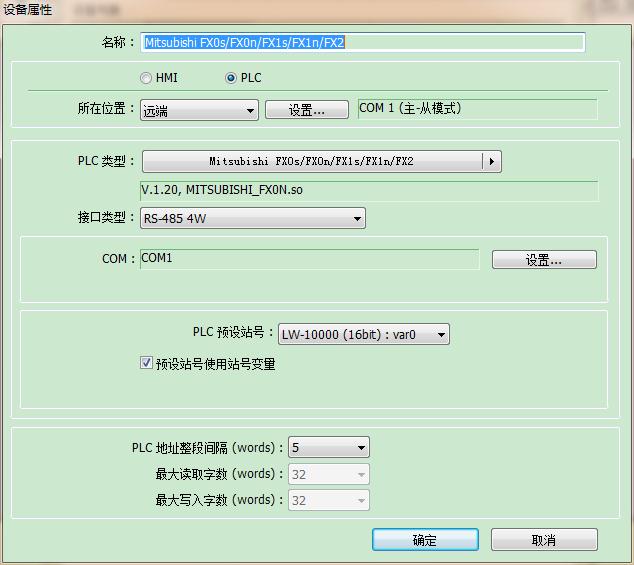
Task: Open the 接口类型 RS-485 4W dropdown
Action: pyautogui.click(x=253, y=218)
